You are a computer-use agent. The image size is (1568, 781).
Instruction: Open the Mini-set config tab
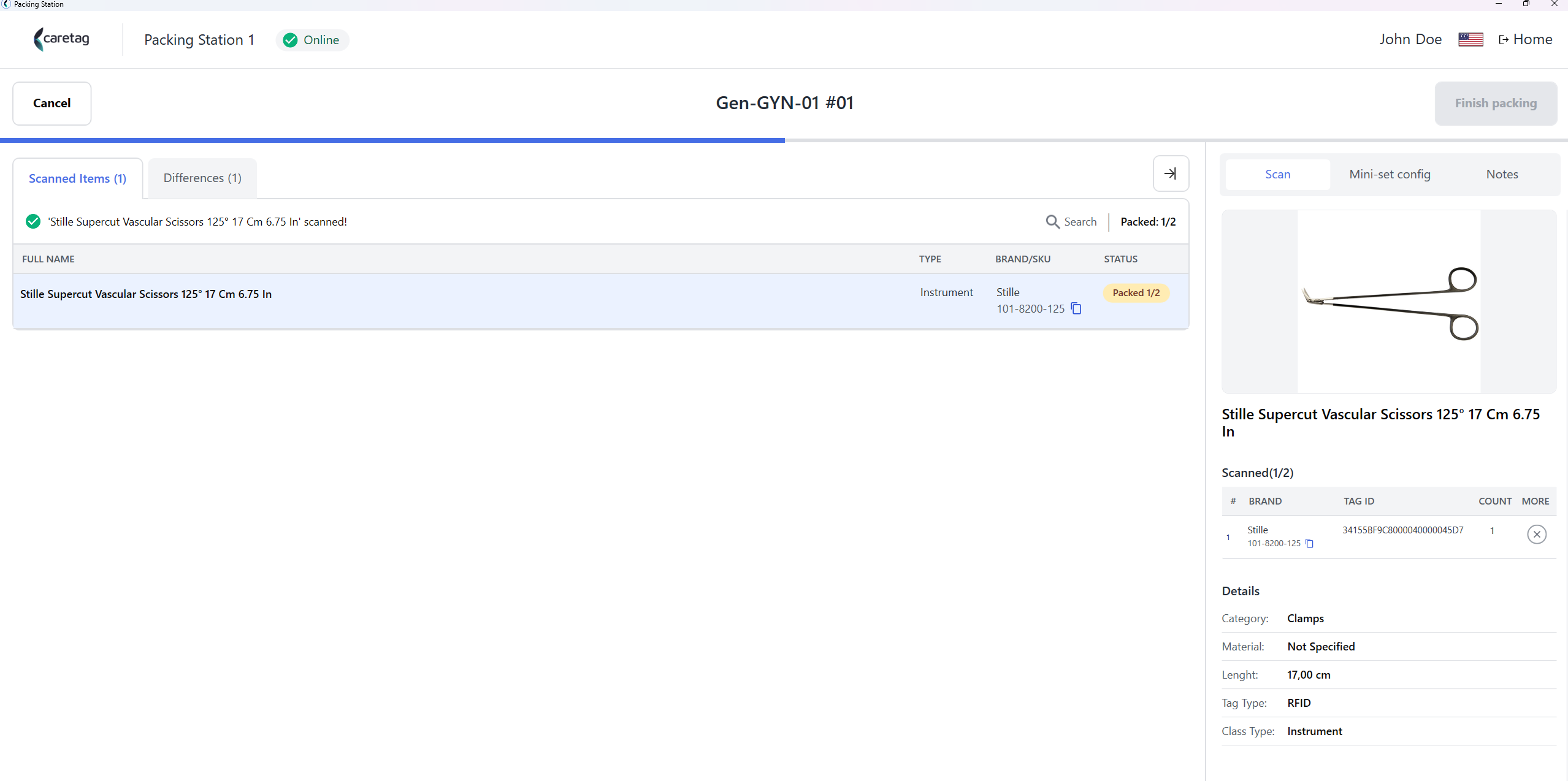1390,174
